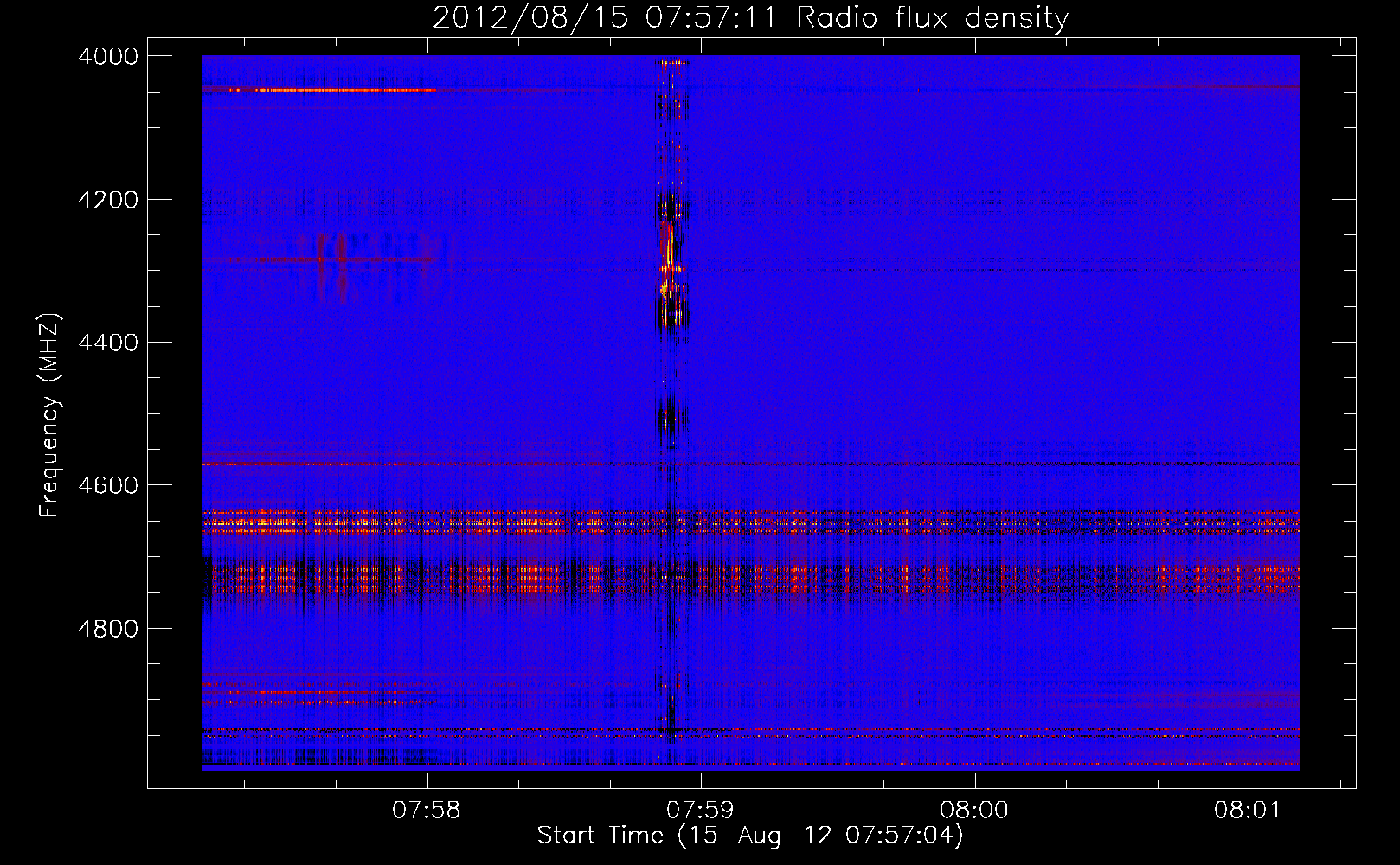This screenshot has width=1400, height=865.
Task: Click the 4400 frequency tick label
Action: tap(108, 343)
